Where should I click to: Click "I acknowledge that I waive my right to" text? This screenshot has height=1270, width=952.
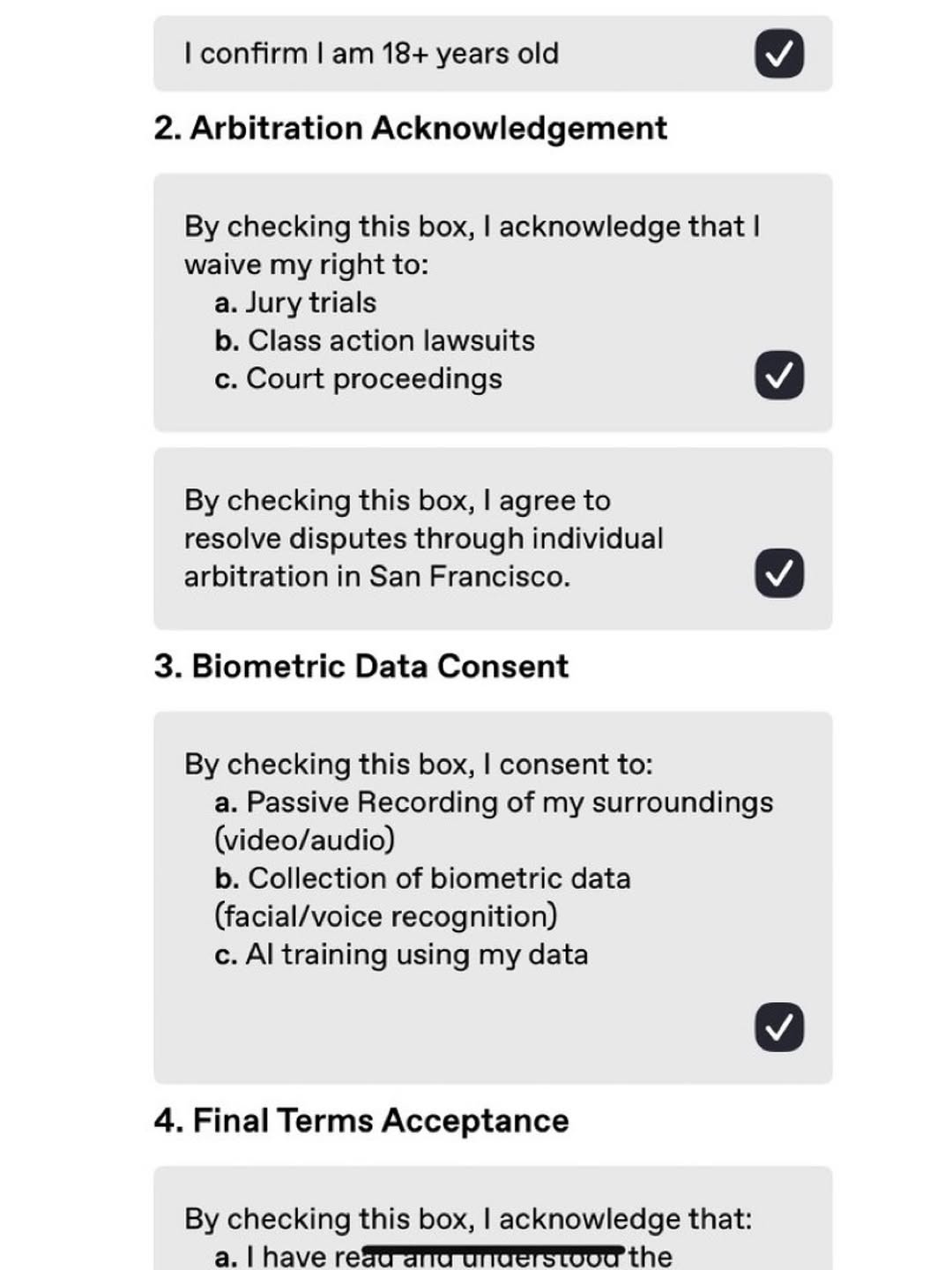(x=472, y=228)
